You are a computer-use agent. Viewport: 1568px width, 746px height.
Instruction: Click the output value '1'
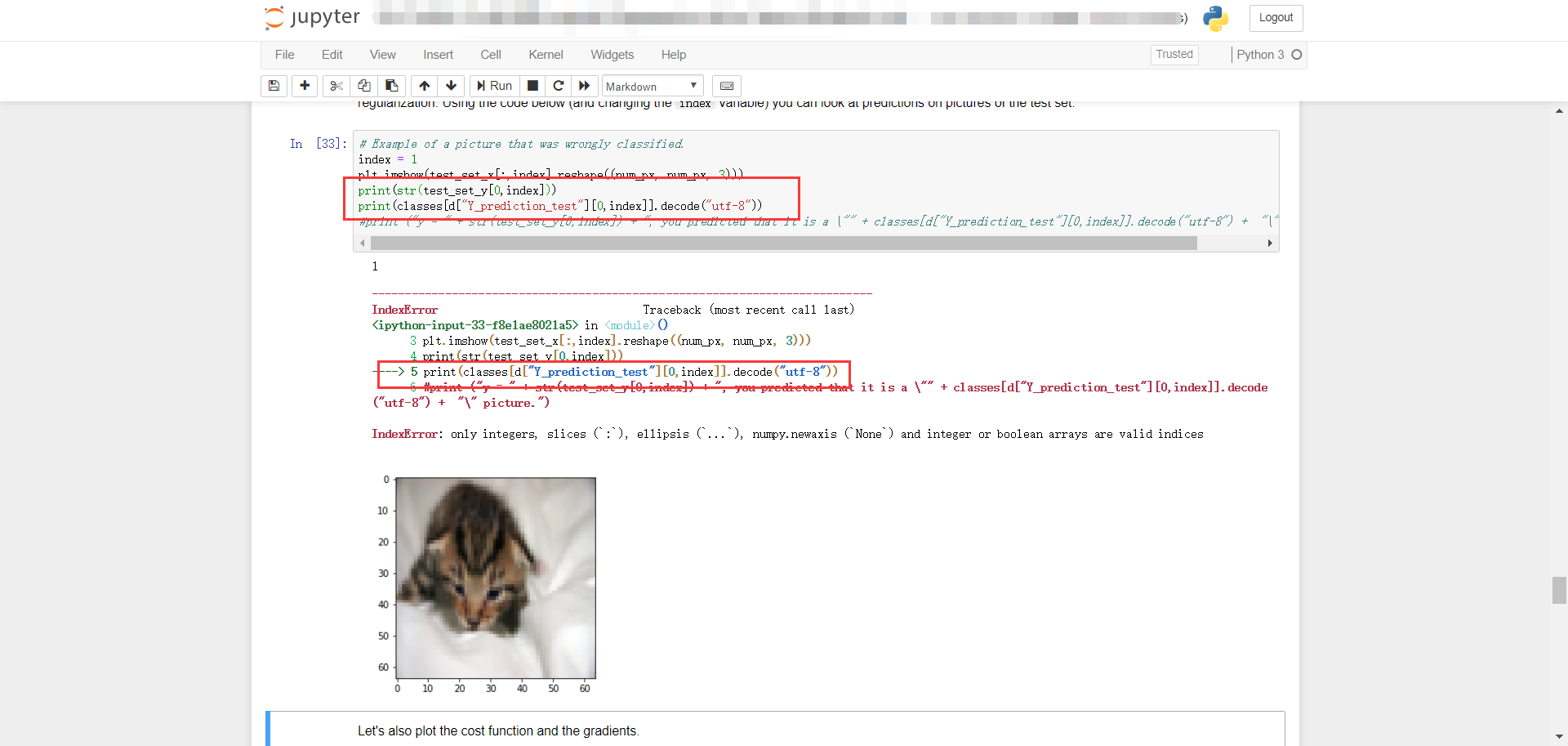[x=375, y=266]
